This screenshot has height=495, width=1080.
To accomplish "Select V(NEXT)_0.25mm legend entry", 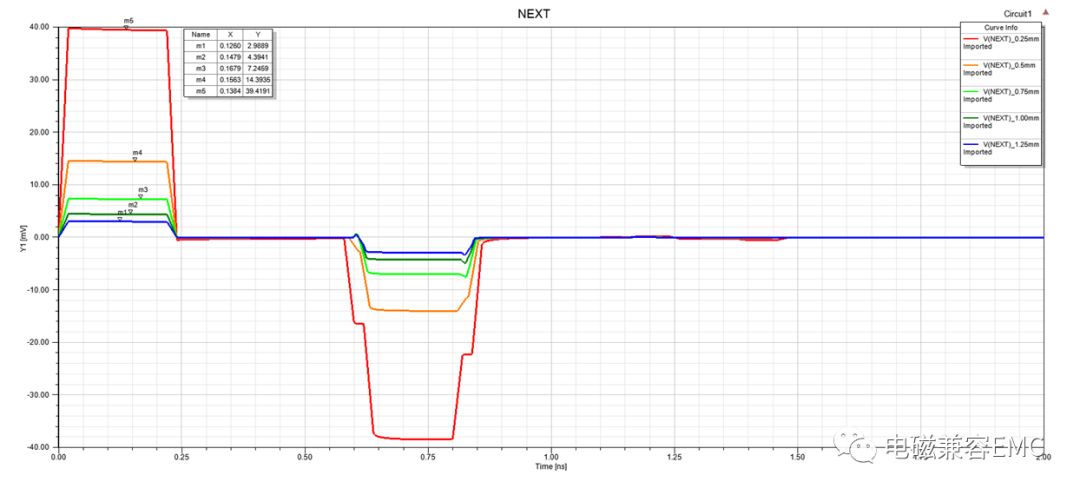I will click(x=1011, y=39).
